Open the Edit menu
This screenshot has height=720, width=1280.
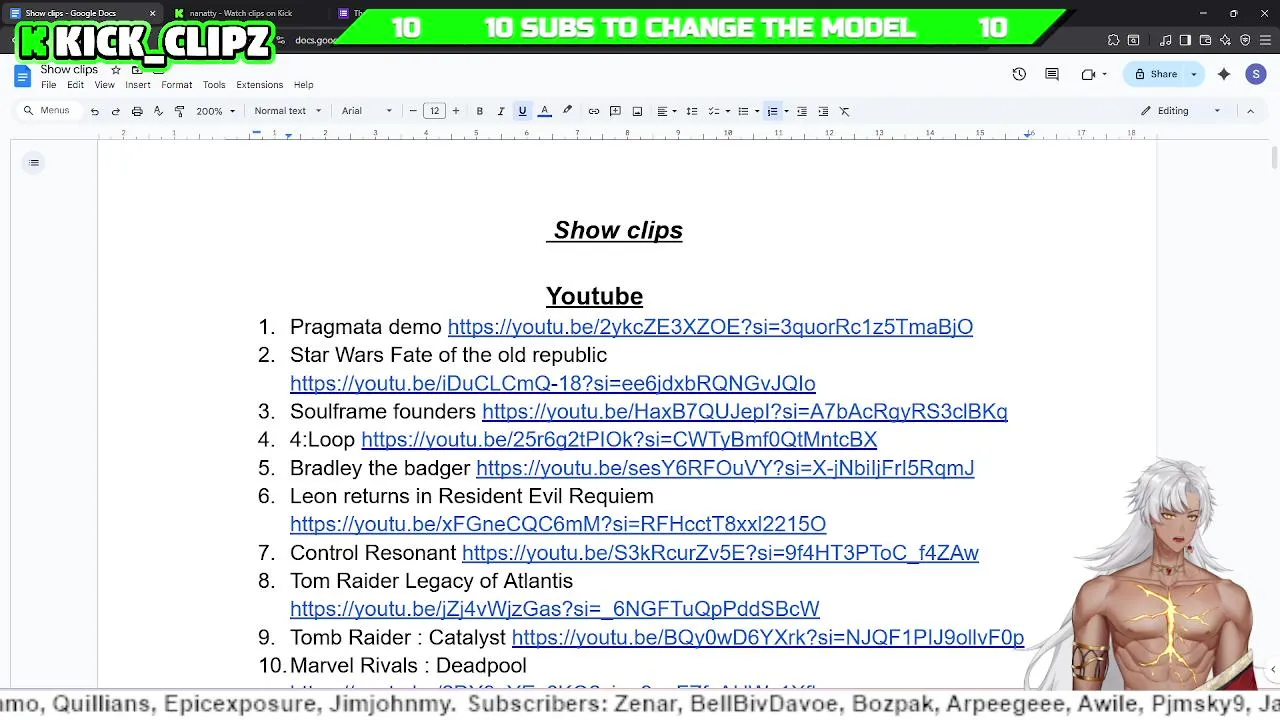pyautogui.click(x=75, y=85)
